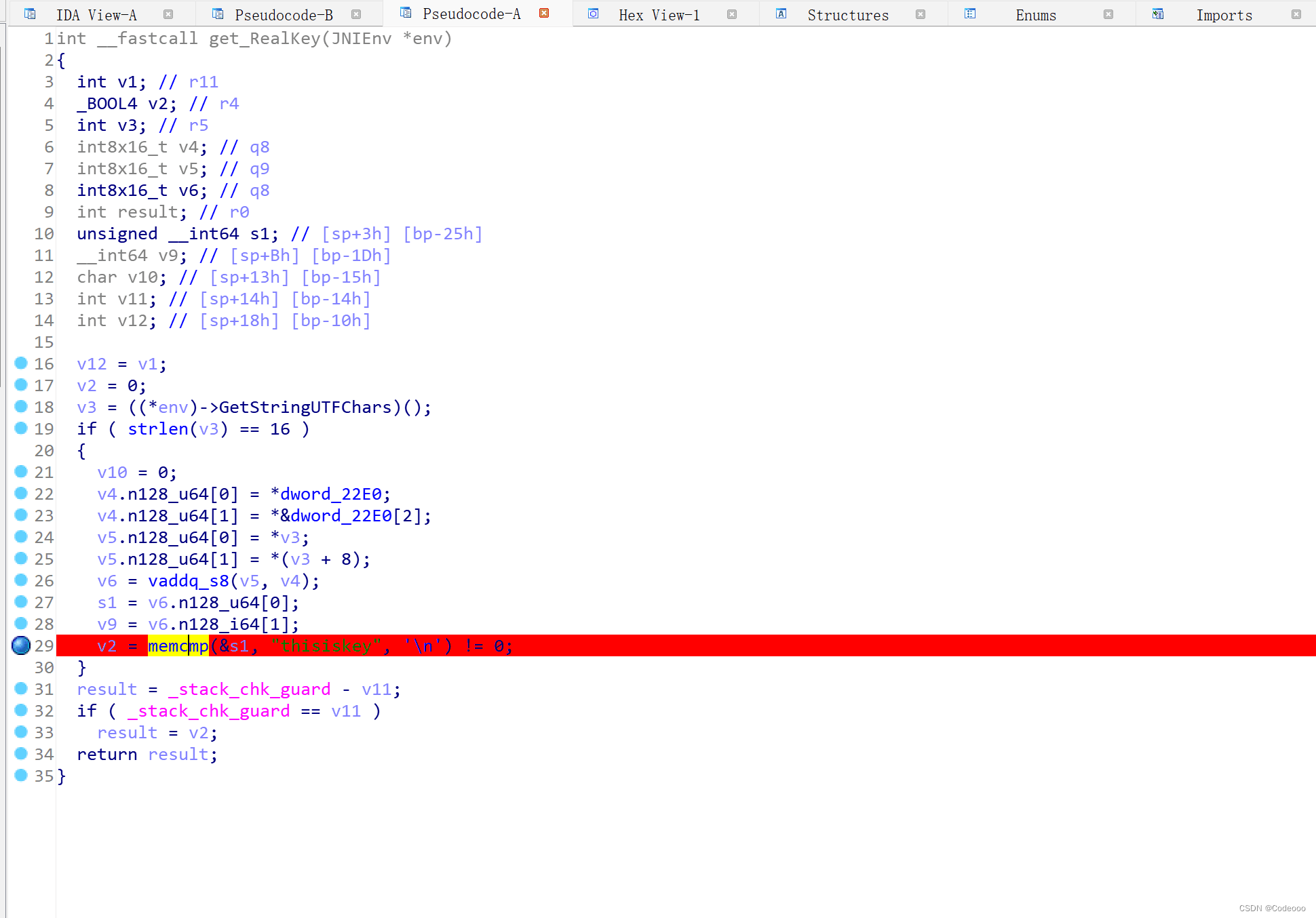Click the _BOOL4 v2 declaration
The width and height of the screenshot is (1316, 918).
point(127,104)
